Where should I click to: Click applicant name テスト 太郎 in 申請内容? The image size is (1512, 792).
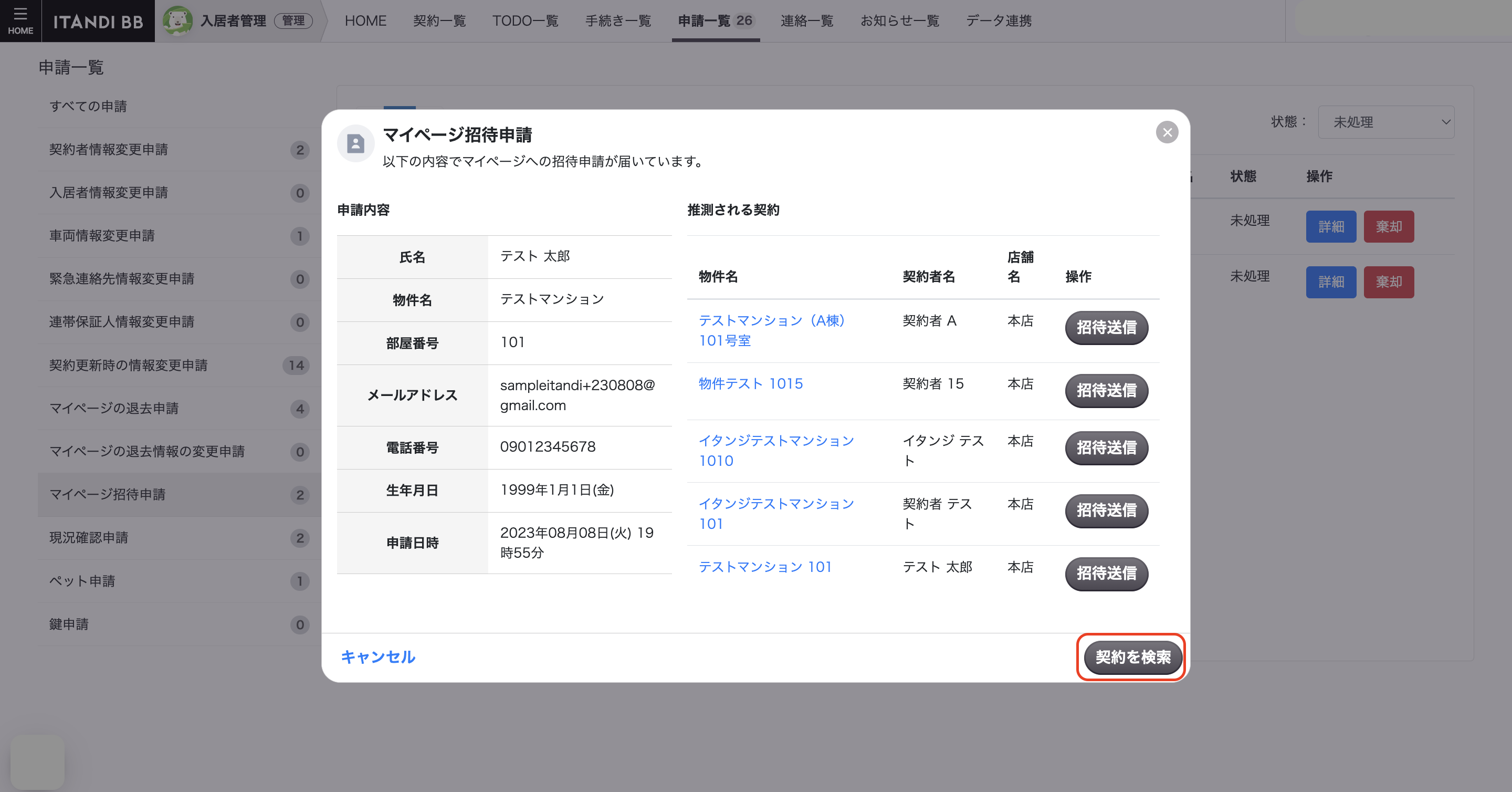pyautogui.click(x=535, y=256)
